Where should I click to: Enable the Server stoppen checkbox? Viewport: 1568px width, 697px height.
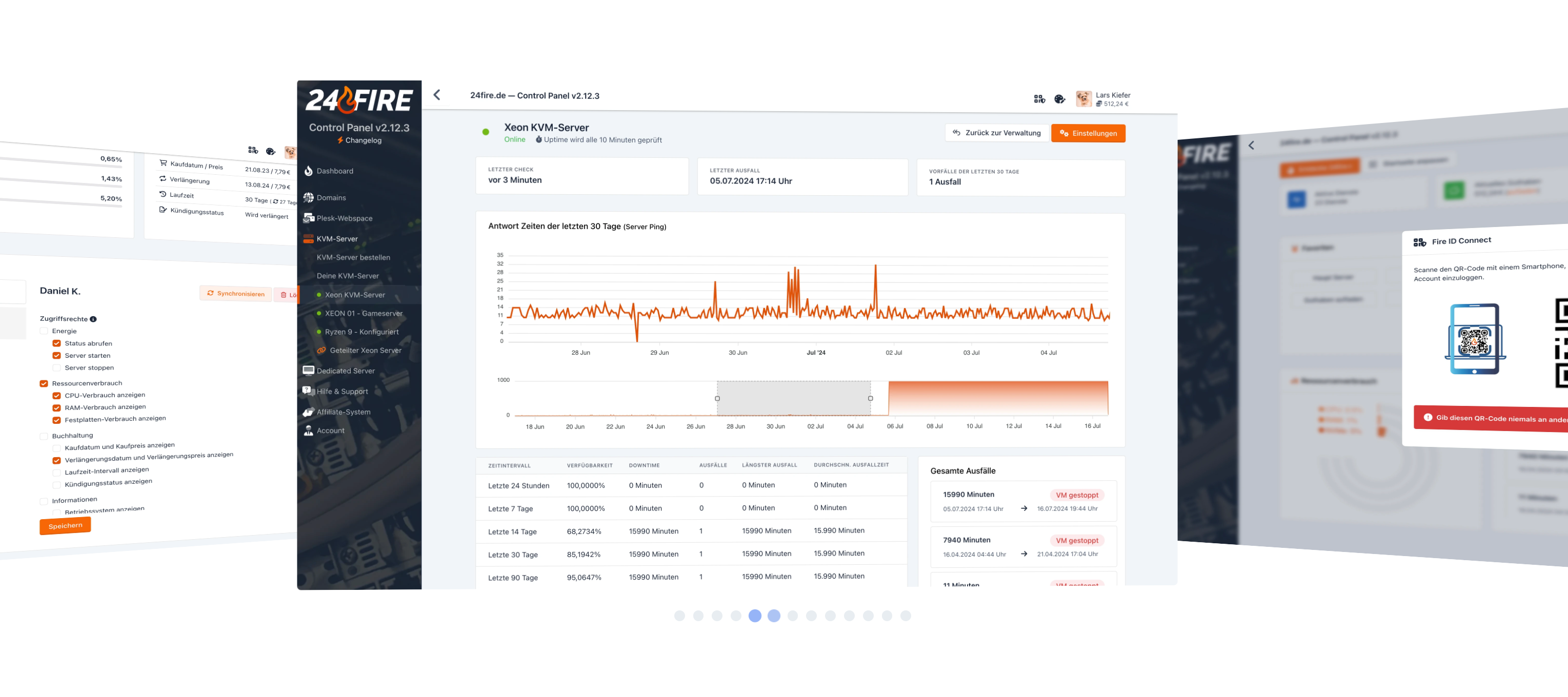click(56, 368)
